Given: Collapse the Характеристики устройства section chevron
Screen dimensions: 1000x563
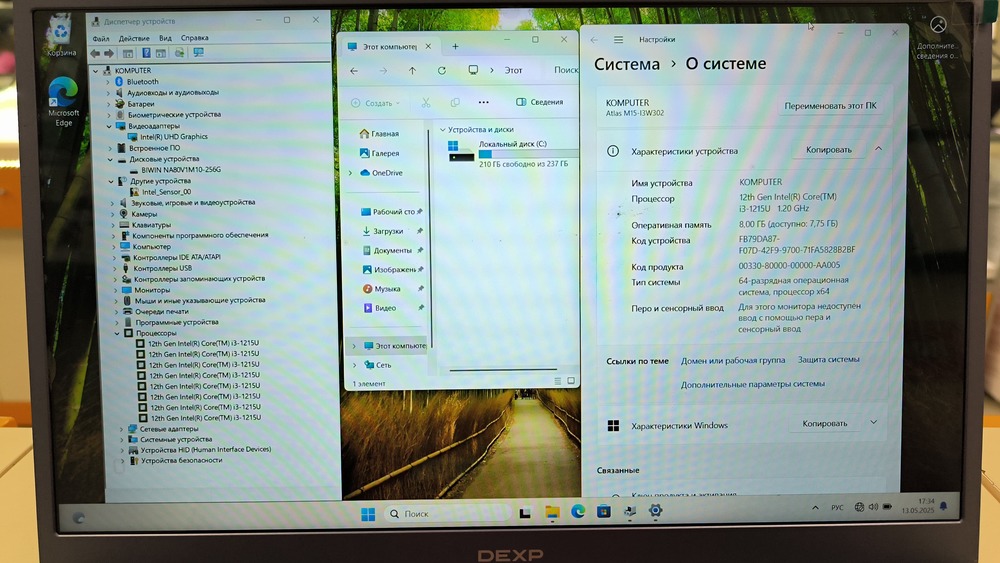Looking at the screenshot, I should 878,149.
